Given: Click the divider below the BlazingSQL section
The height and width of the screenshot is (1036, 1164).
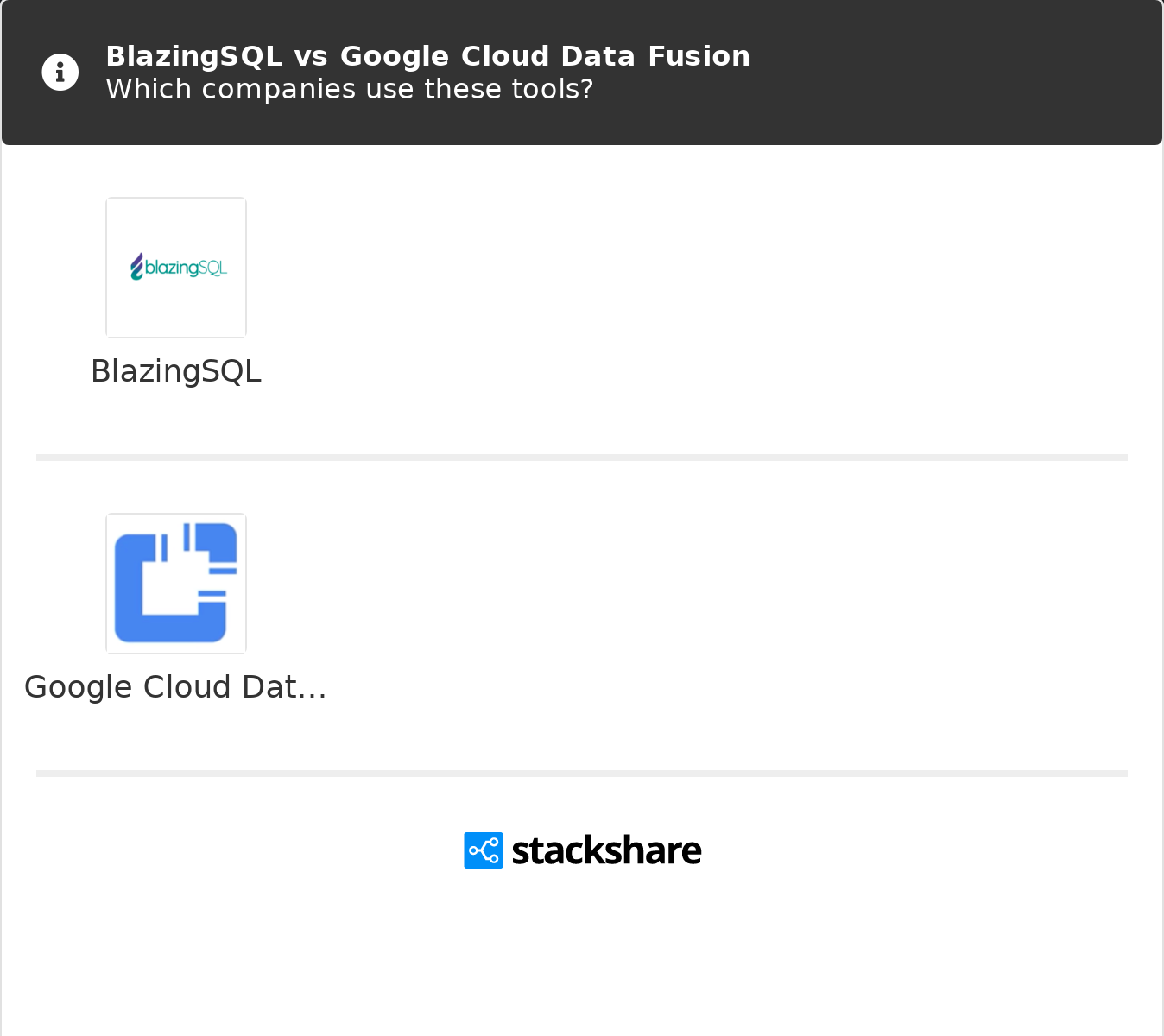Looking at the screenshot, I should click(x=582, y=458).
